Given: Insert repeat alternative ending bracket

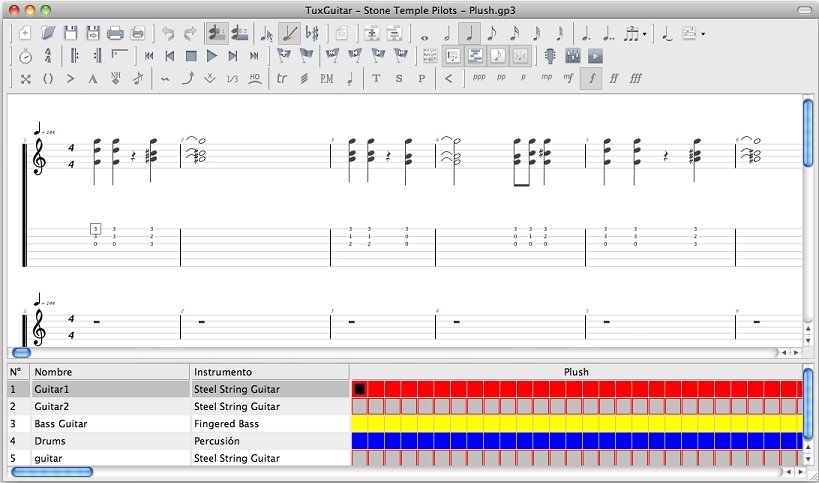Looking at the screenshot, I should pos(120,55).
